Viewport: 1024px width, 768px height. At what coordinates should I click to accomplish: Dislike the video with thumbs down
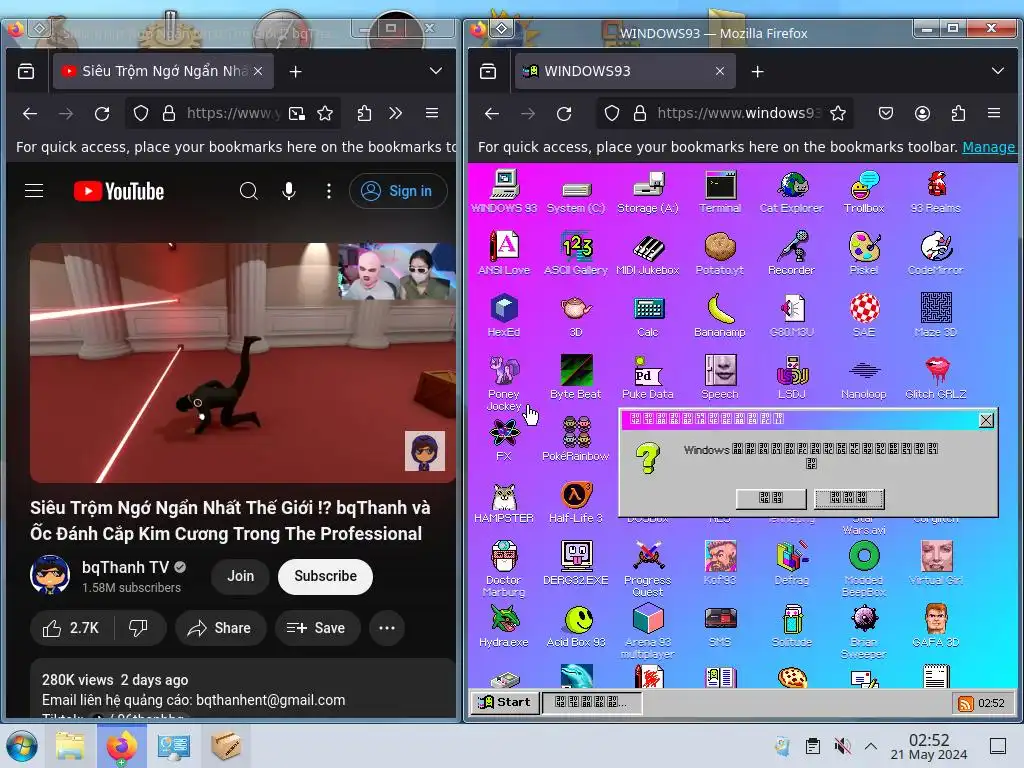(138, 628)
